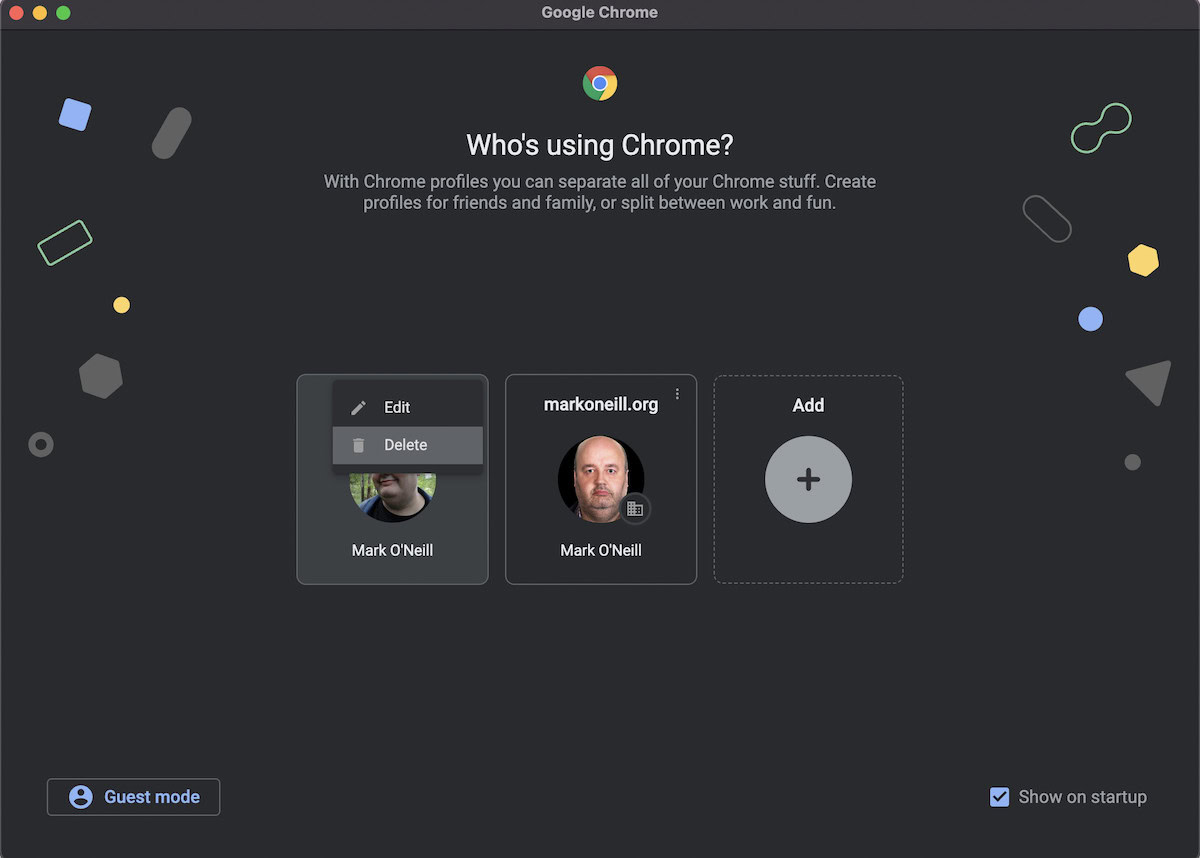Viewport: 1200px width, 858px height.
Task: Click the work badge icon on markoneill.org avatar
Action: (635, 508)
